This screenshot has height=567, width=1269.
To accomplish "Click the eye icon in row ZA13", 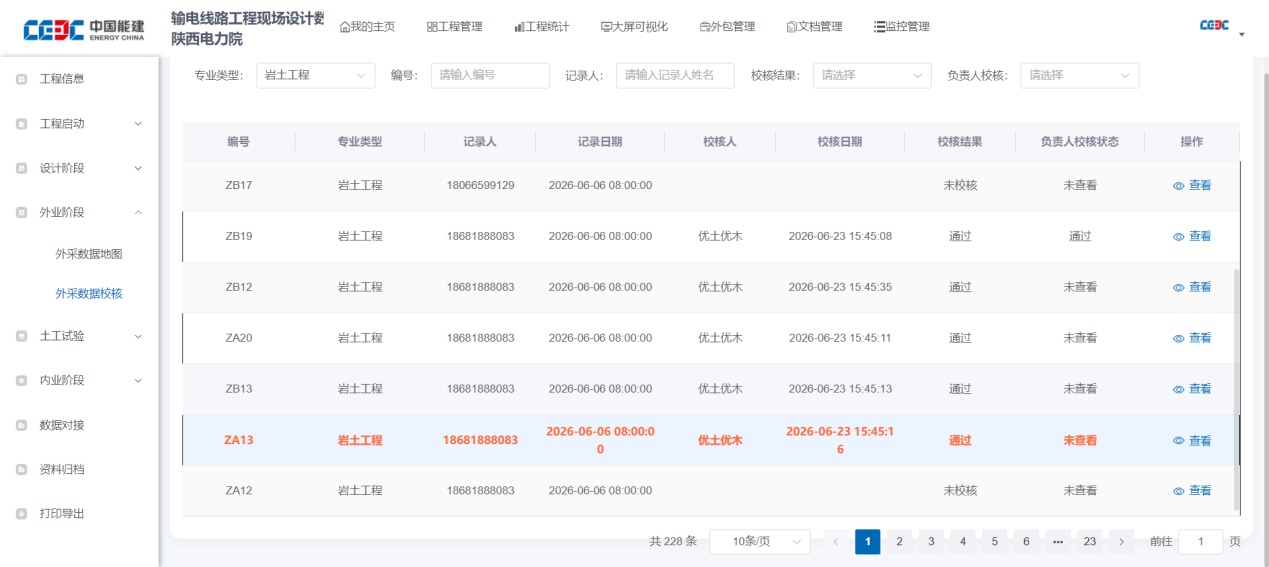I will 1178,441.
